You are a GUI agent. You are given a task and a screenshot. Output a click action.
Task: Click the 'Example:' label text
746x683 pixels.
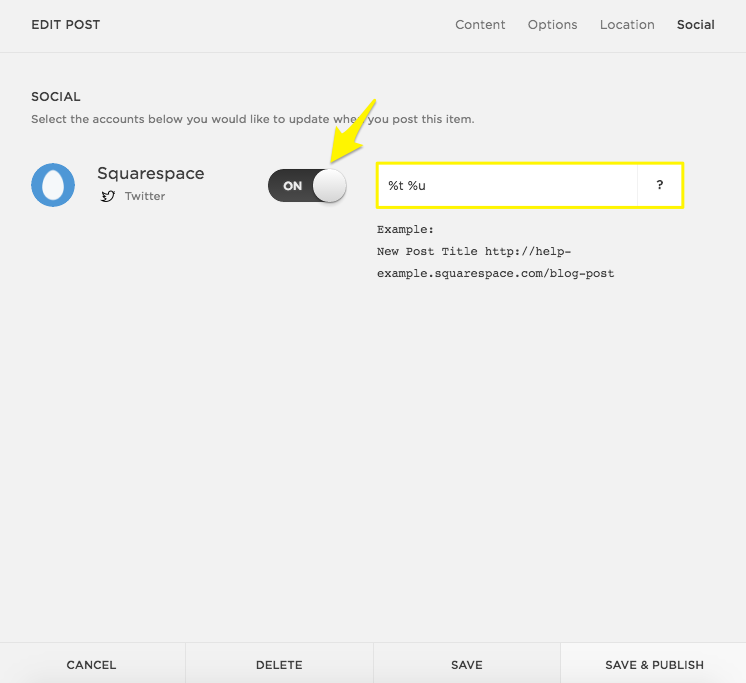[x=405, y=229]
